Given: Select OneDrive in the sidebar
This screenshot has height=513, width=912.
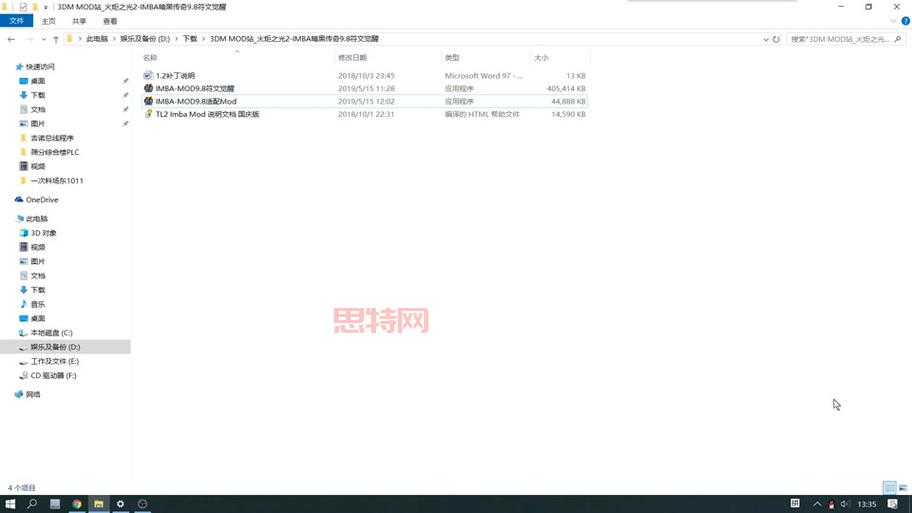Looking at the screenshot, I should pos(42,200).
